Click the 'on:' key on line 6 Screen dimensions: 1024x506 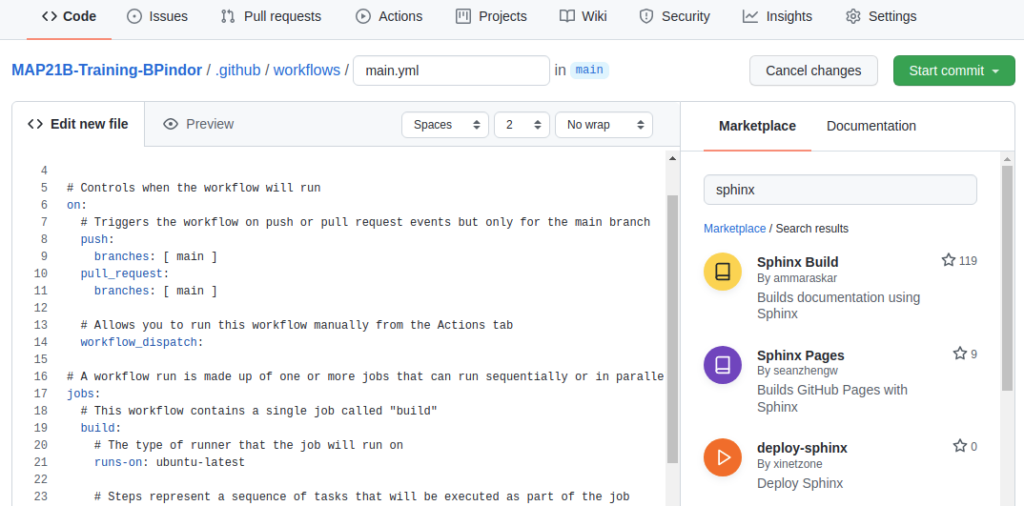coord(77,205)
